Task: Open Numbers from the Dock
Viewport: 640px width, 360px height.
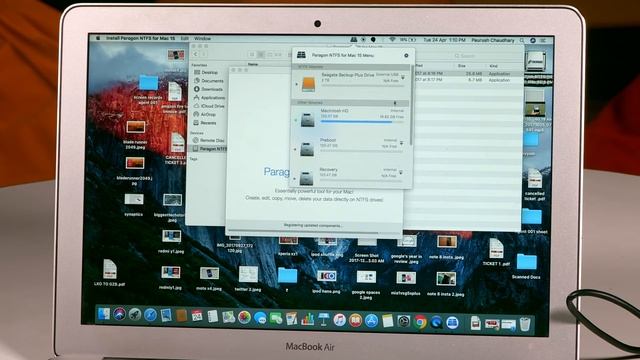Action: (307, 319)
